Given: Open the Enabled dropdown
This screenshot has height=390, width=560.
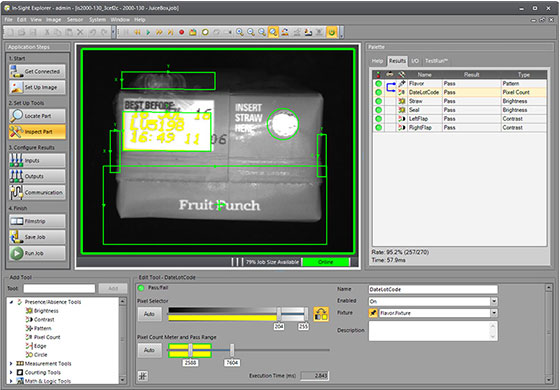Looking at the screenshot, I should 494,301.
